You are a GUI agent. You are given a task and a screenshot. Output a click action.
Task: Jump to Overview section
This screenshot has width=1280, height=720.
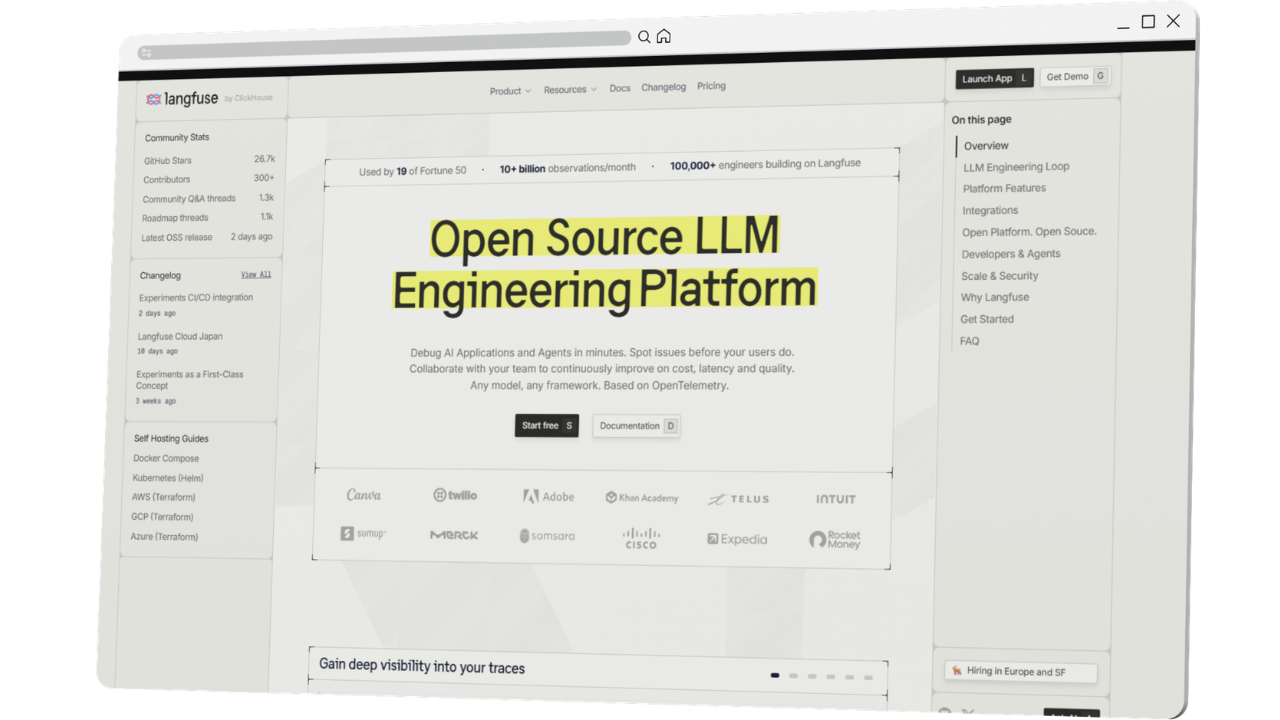986,146
